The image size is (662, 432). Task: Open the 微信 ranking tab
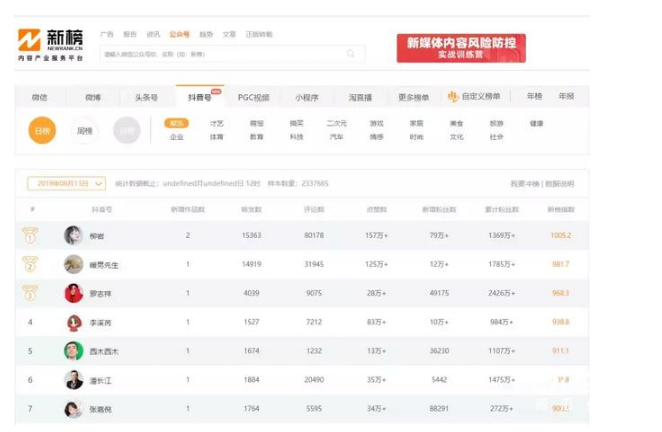(x=39, y=97)
